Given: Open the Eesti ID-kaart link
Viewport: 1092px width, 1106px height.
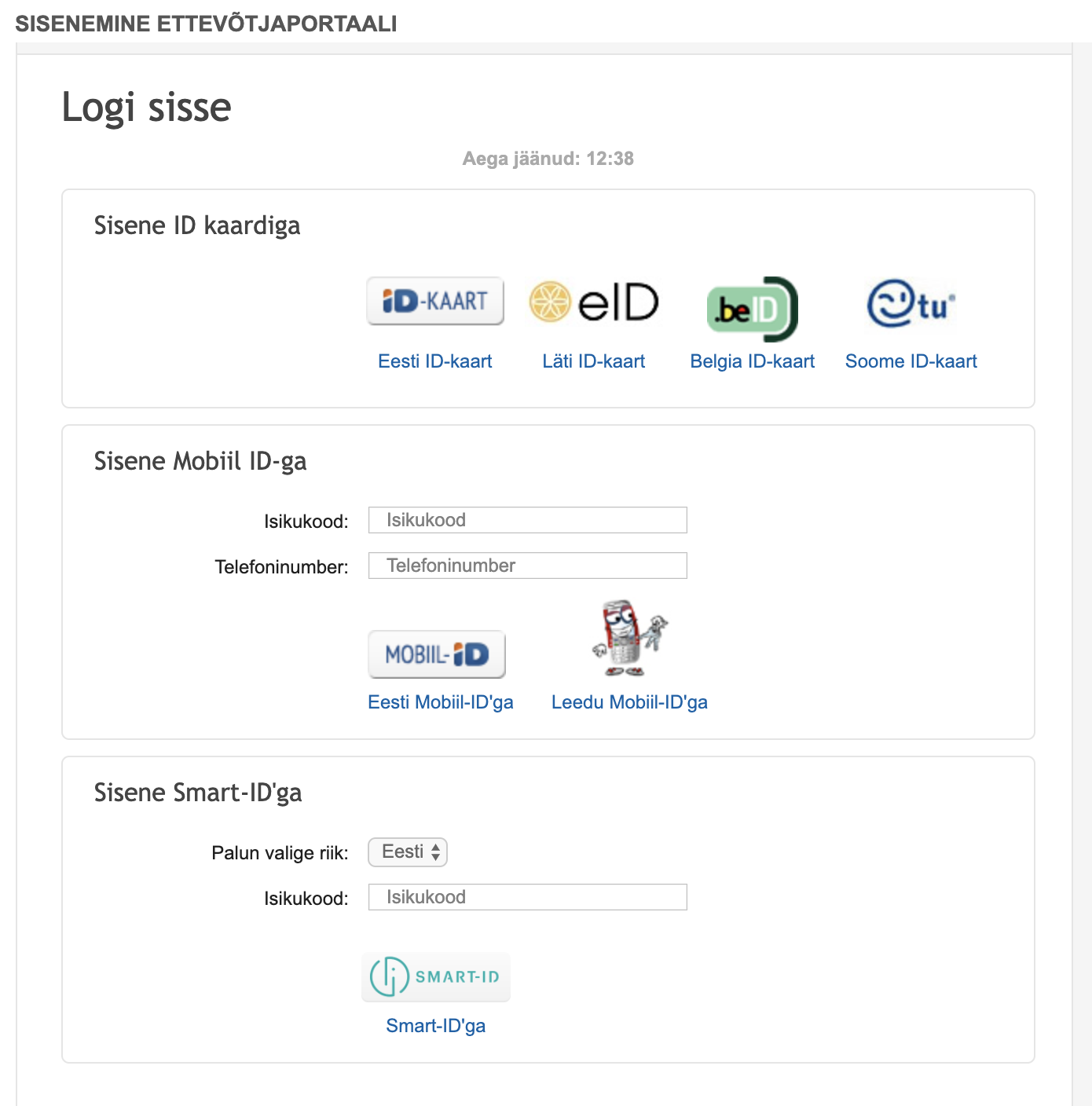Looking at the screenshot, I should (x=434, y=361).
